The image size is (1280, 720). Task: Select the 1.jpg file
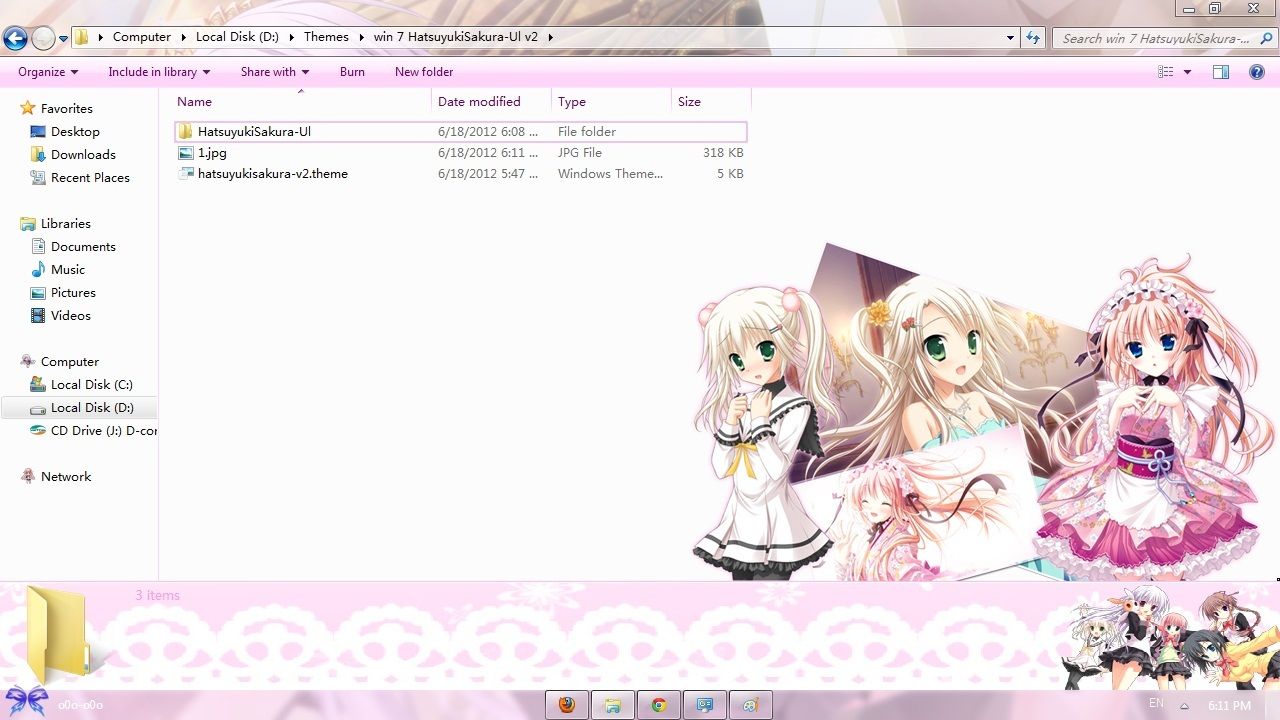point(212,153)
